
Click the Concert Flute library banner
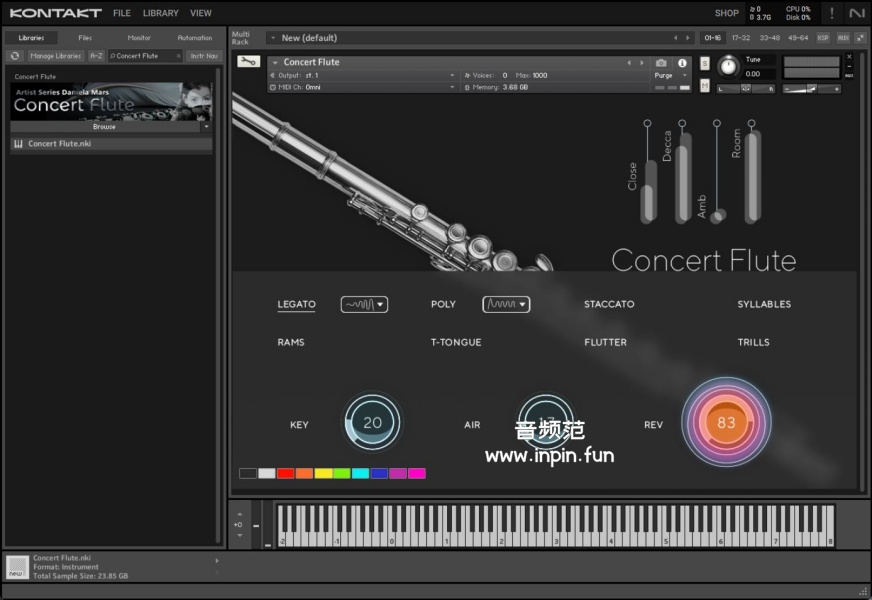tap(111, 102)
